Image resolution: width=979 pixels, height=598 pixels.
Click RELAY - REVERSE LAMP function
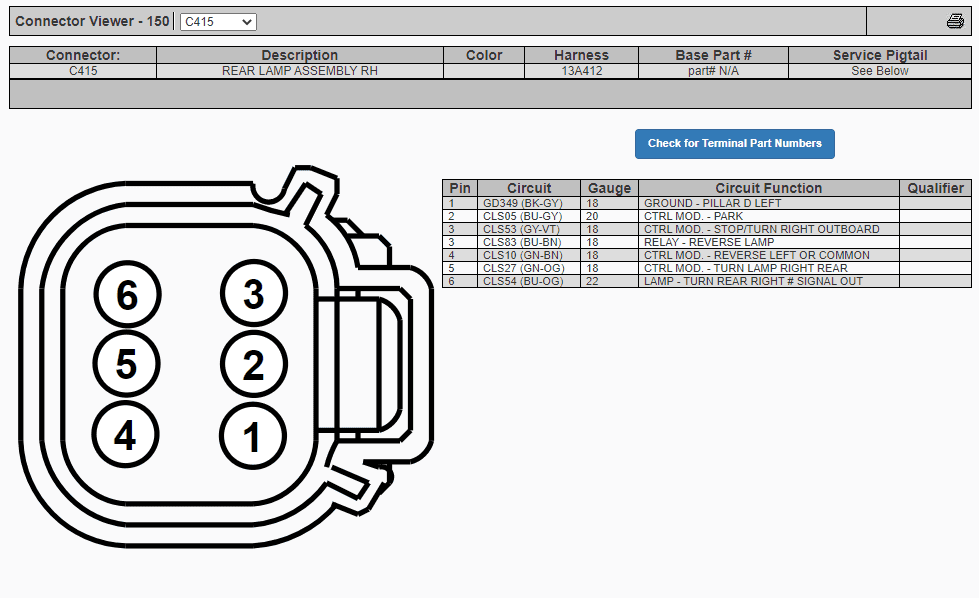[x=769, y=242]
